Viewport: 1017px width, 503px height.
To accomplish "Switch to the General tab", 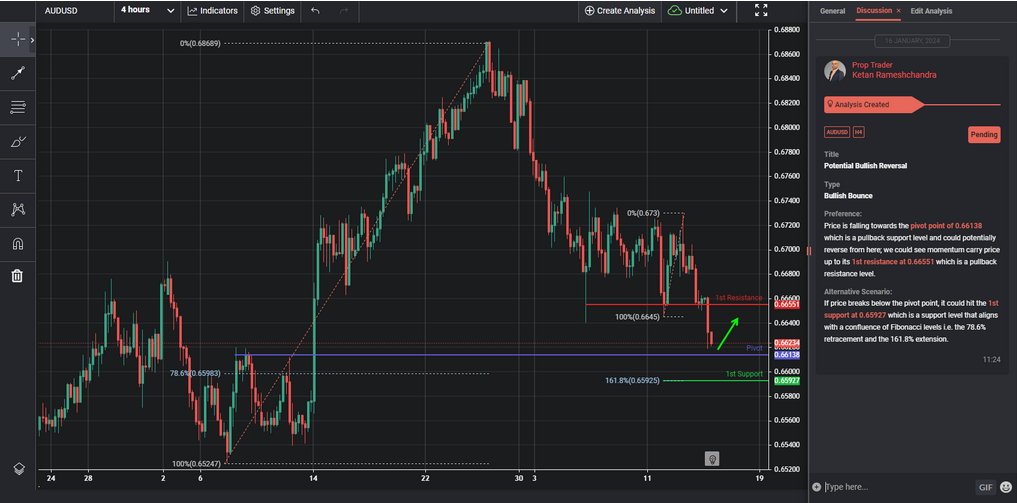I will click(832, 11).
